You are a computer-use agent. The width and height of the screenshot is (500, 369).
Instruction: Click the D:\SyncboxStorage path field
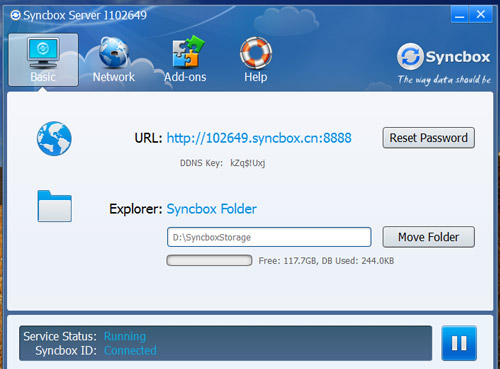tap(269, 237)
